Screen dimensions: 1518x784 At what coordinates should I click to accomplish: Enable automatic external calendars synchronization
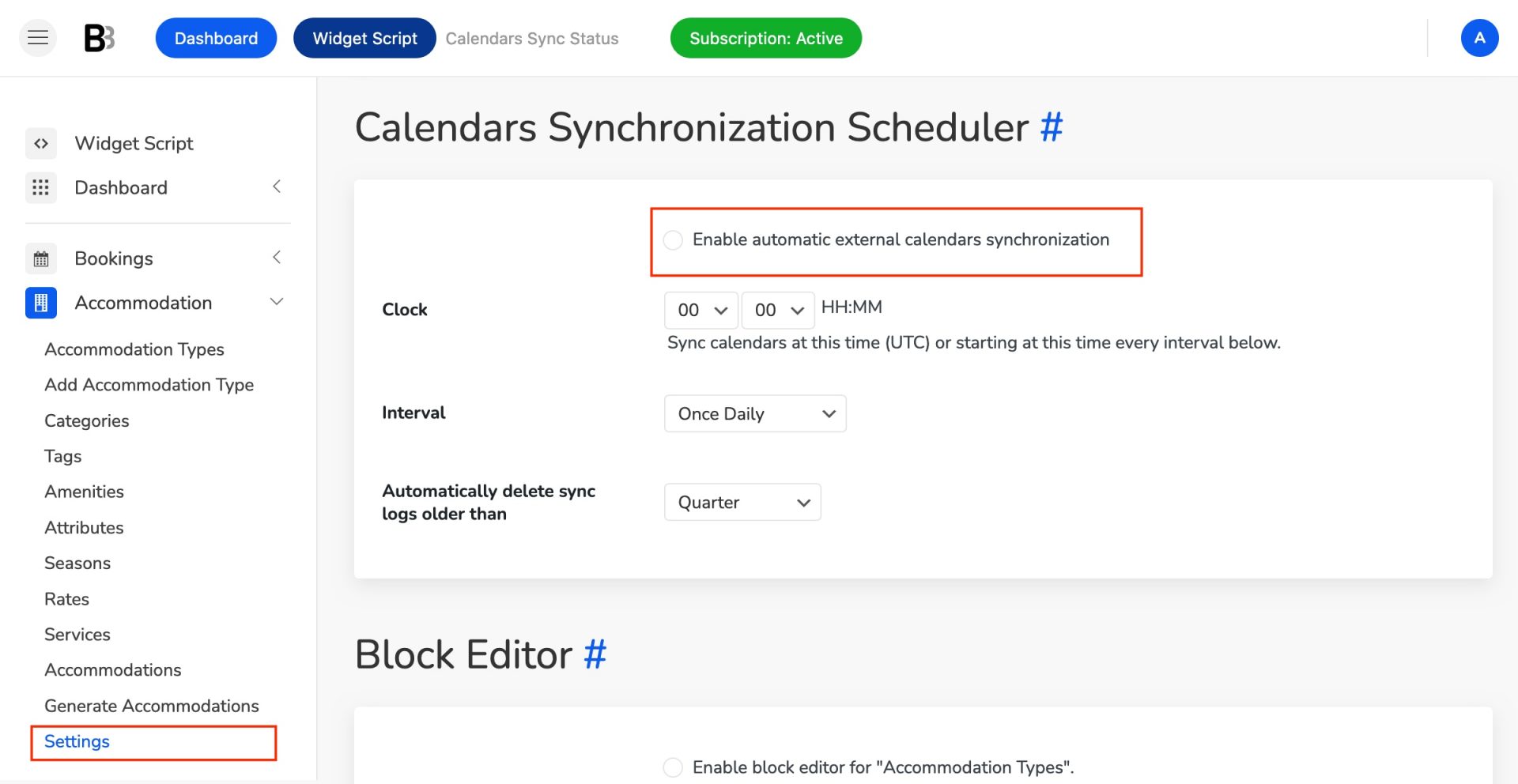click(x=673, y=239)
